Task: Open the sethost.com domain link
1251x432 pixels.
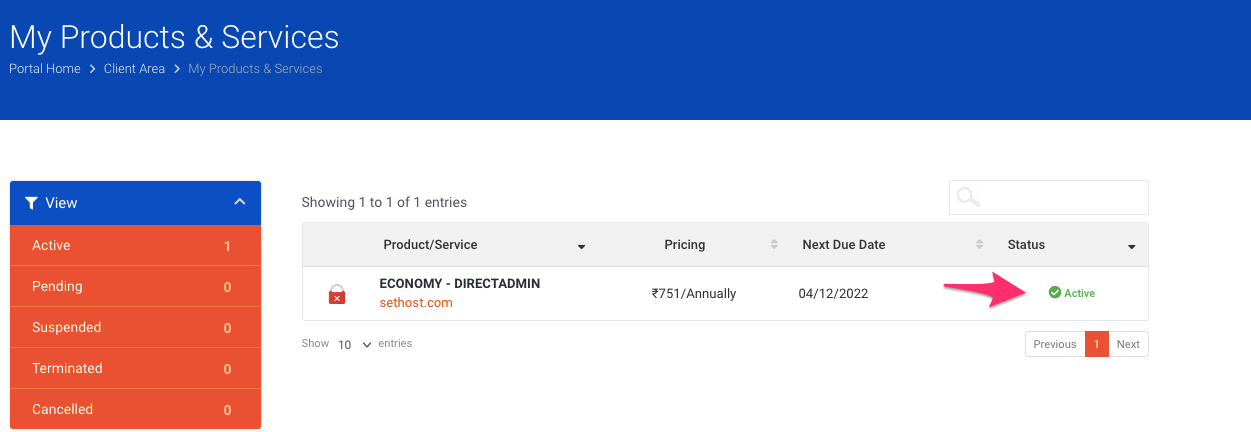Action: [416, 303]
